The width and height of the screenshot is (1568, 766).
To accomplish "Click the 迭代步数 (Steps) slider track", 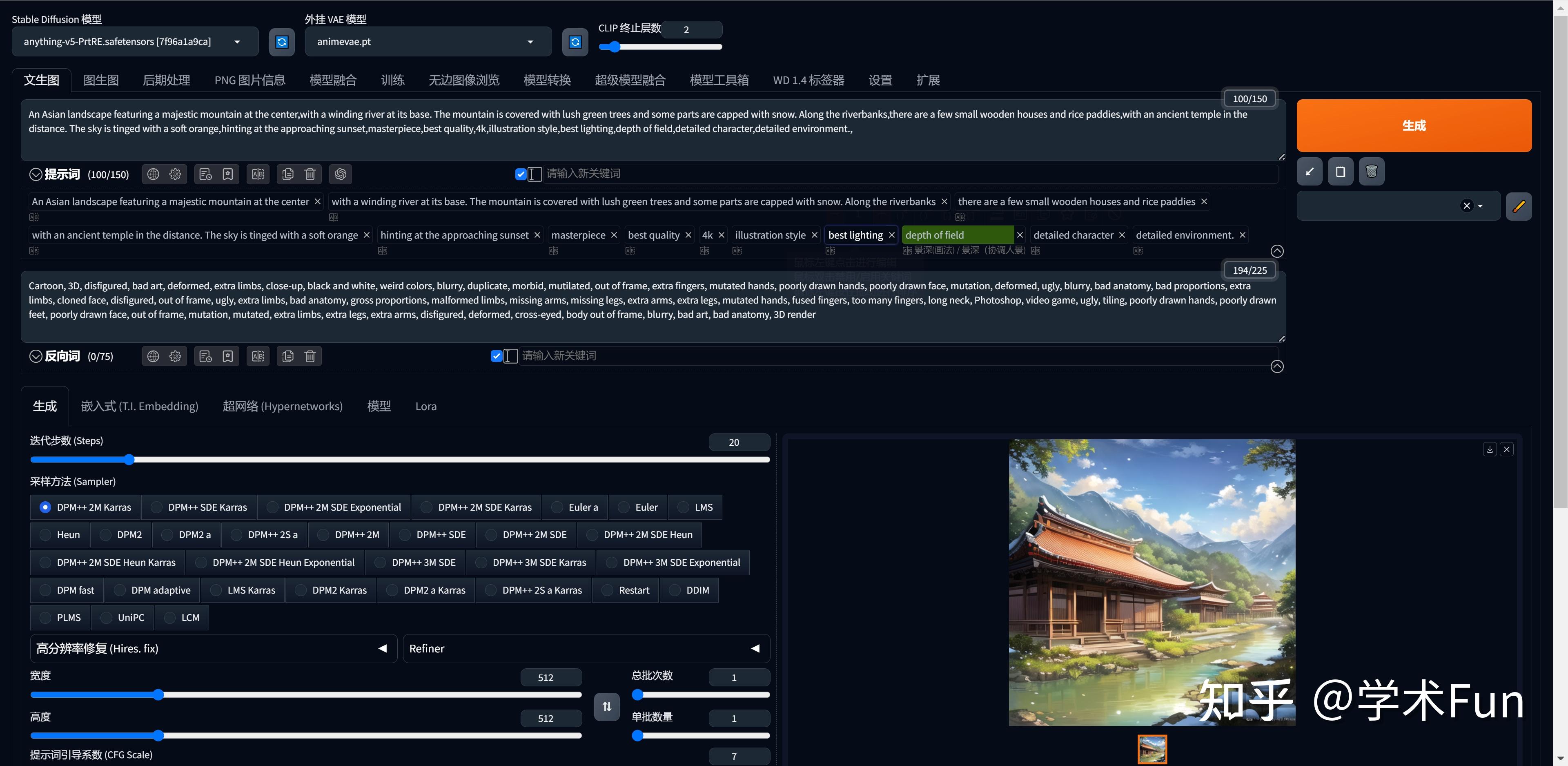I will click(x=399, y=460).
